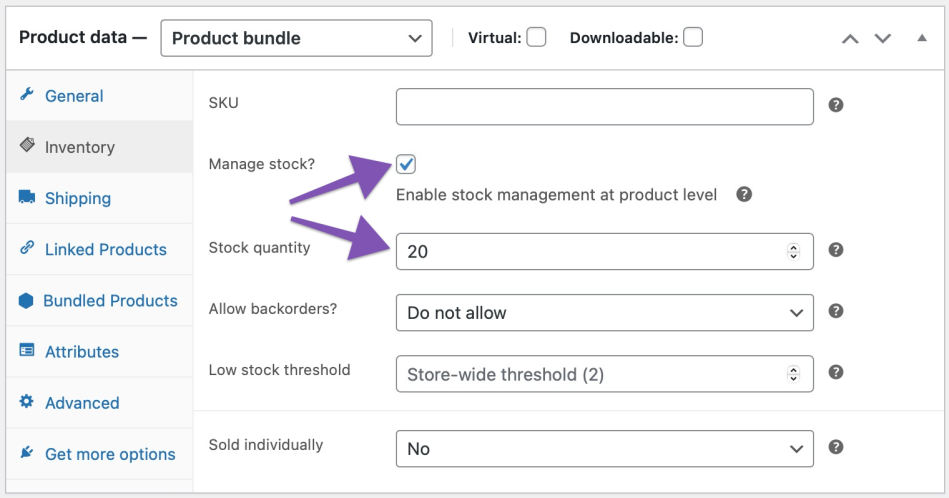Image resolution: width=949 pixels, height=498 pixels.
Task: Enable the Virtual checkbox
Action: point(537,38)
